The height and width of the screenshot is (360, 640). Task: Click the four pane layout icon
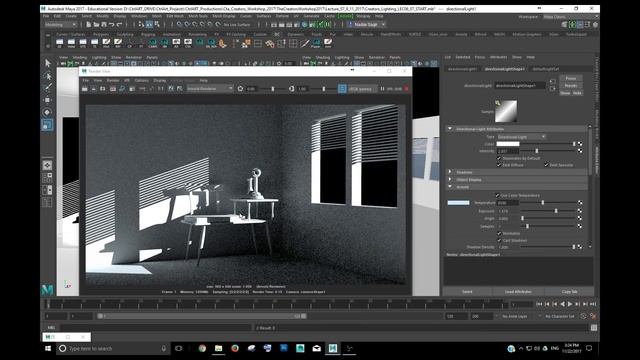[x=47, y=178]
